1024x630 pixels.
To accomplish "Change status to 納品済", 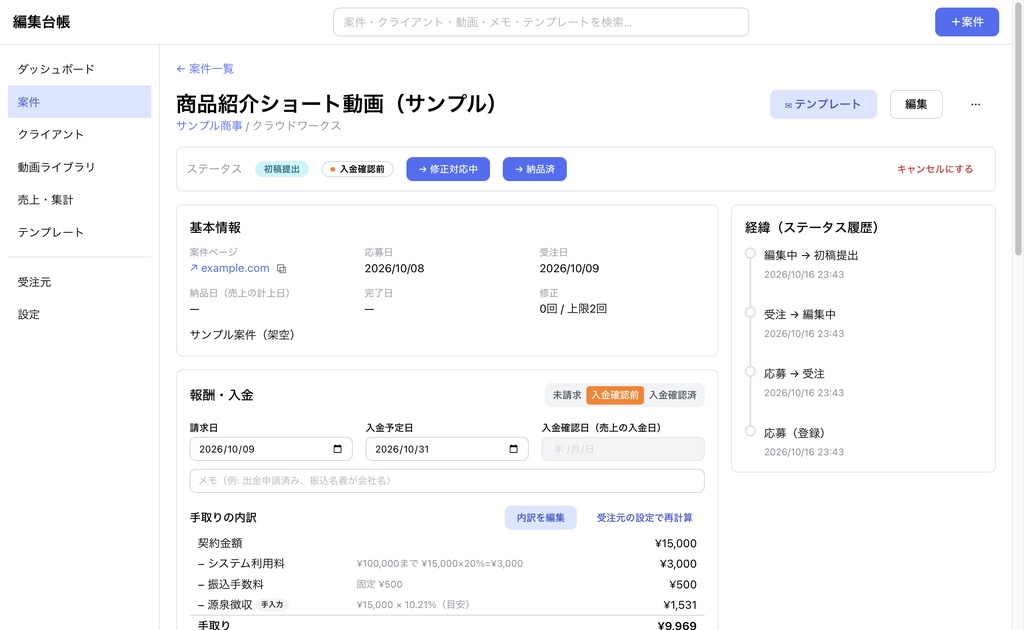I will pyautogui.click(x=534, y=169).
